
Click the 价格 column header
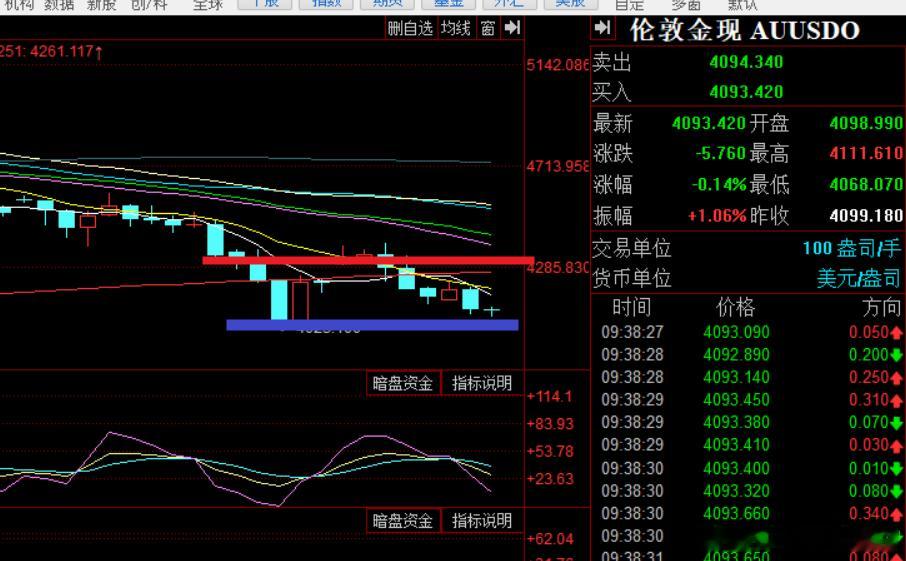tap(736, 307)
